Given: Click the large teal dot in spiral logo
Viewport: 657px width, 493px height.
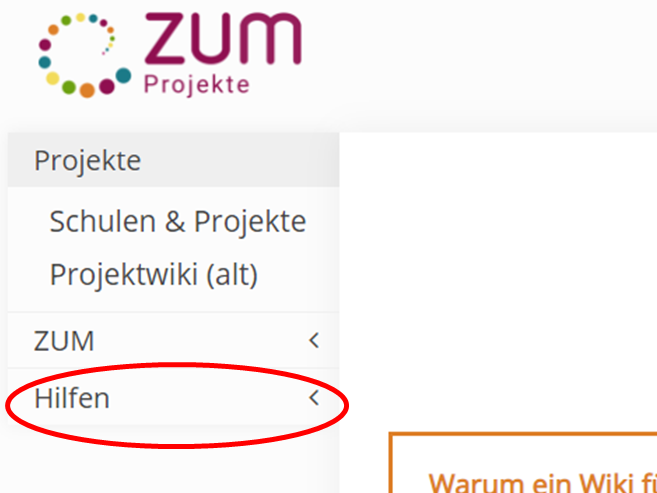Looking at the screenshot, I should pyautogui.click(x=123, y=76).
